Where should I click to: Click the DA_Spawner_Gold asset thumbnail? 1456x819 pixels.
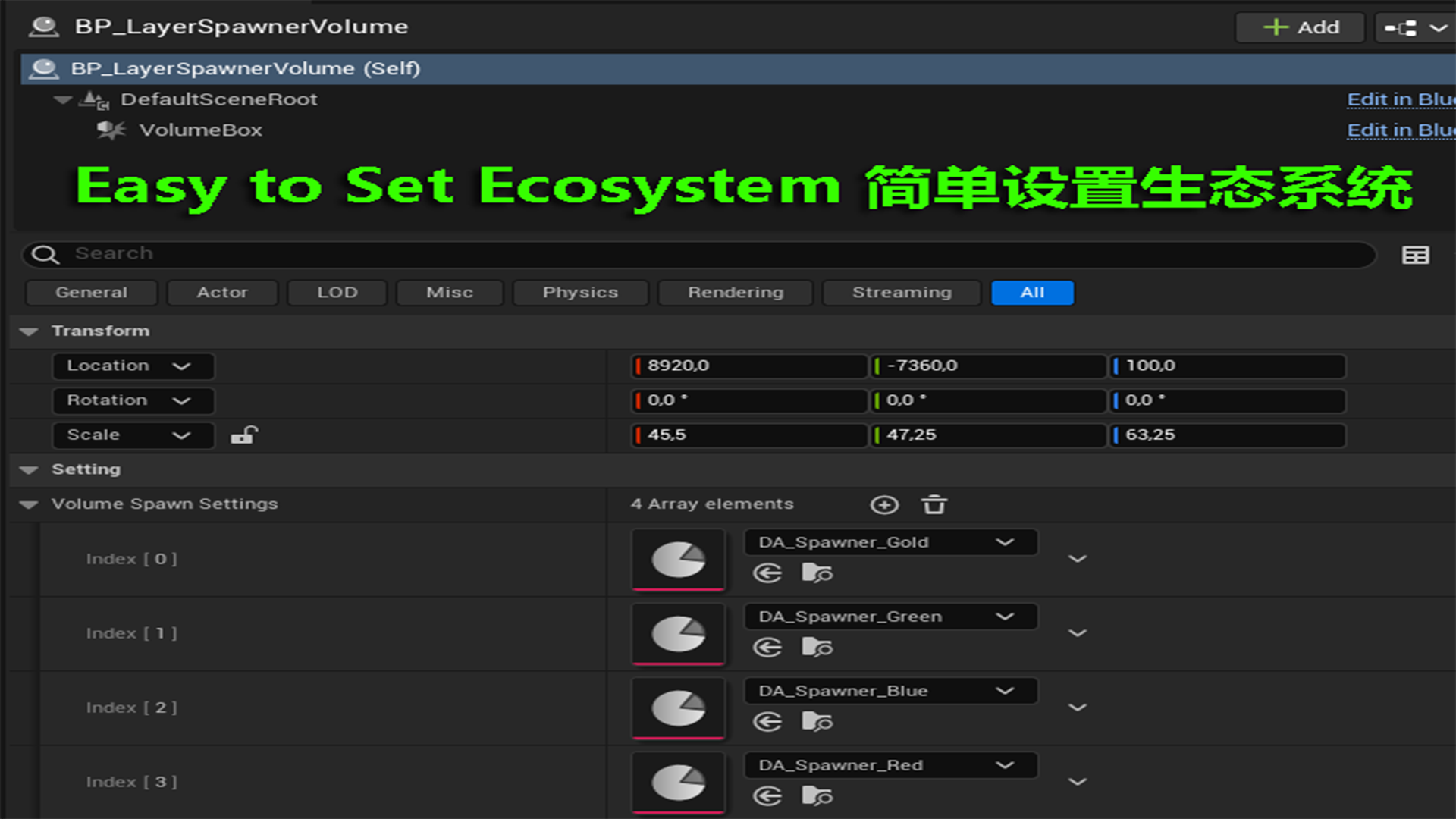[678, 560]
